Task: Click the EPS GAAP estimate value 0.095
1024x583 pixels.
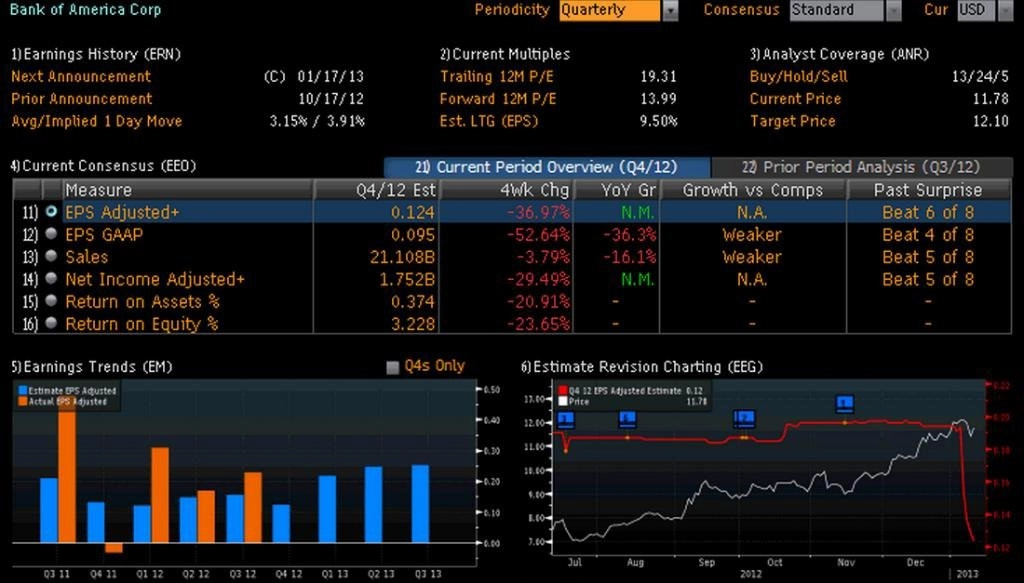Action: (x=413, y=234)
